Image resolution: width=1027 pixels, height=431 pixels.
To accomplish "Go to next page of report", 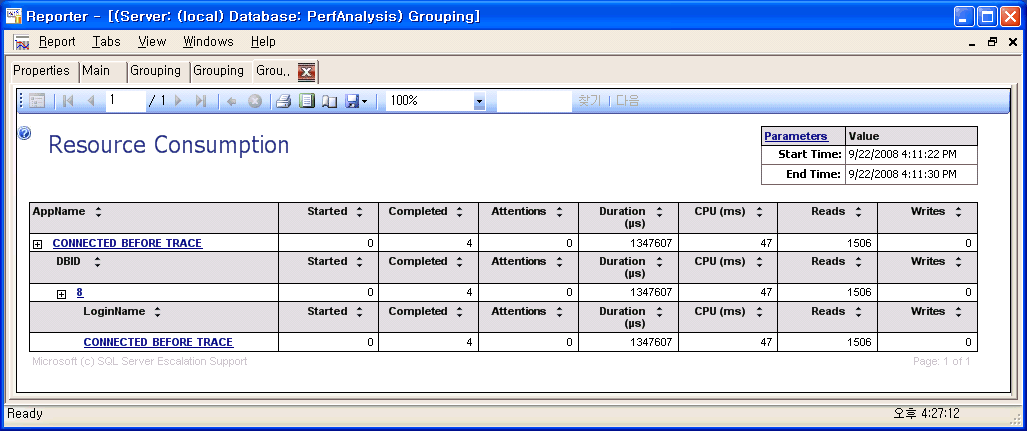I will point(178,101).
